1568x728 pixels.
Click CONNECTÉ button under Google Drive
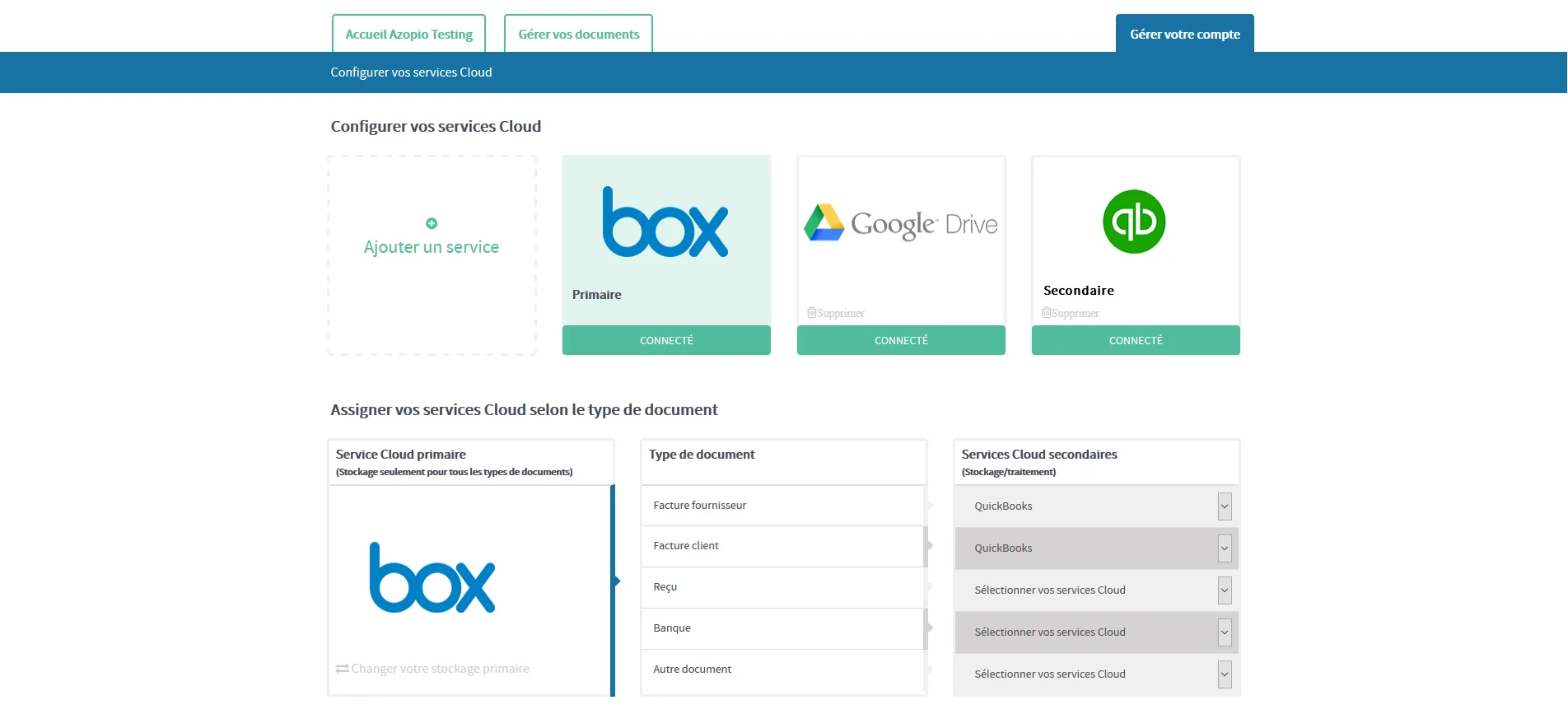[x=901, y=340]
